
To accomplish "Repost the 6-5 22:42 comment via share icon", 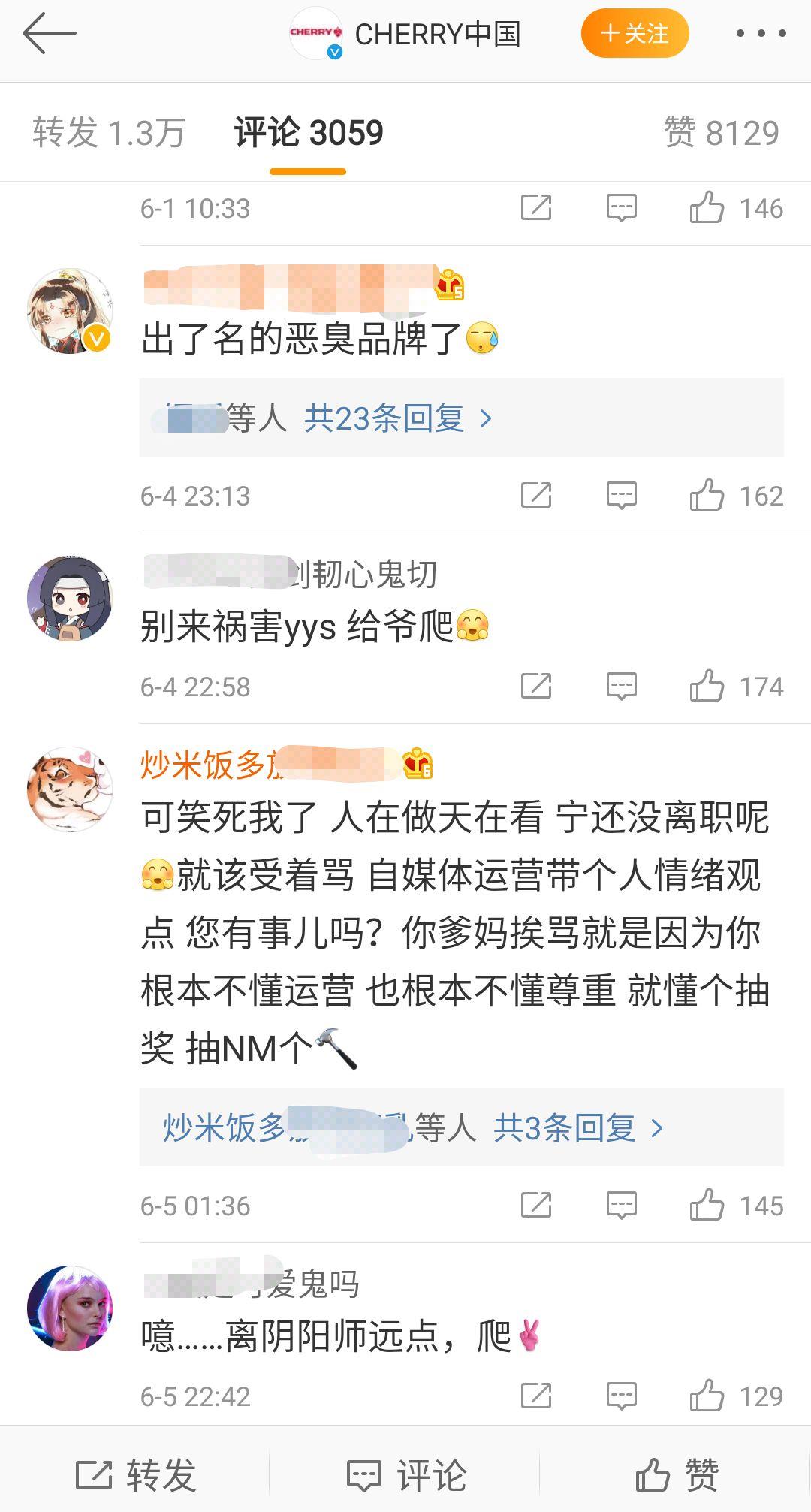I will [536, 1396].
